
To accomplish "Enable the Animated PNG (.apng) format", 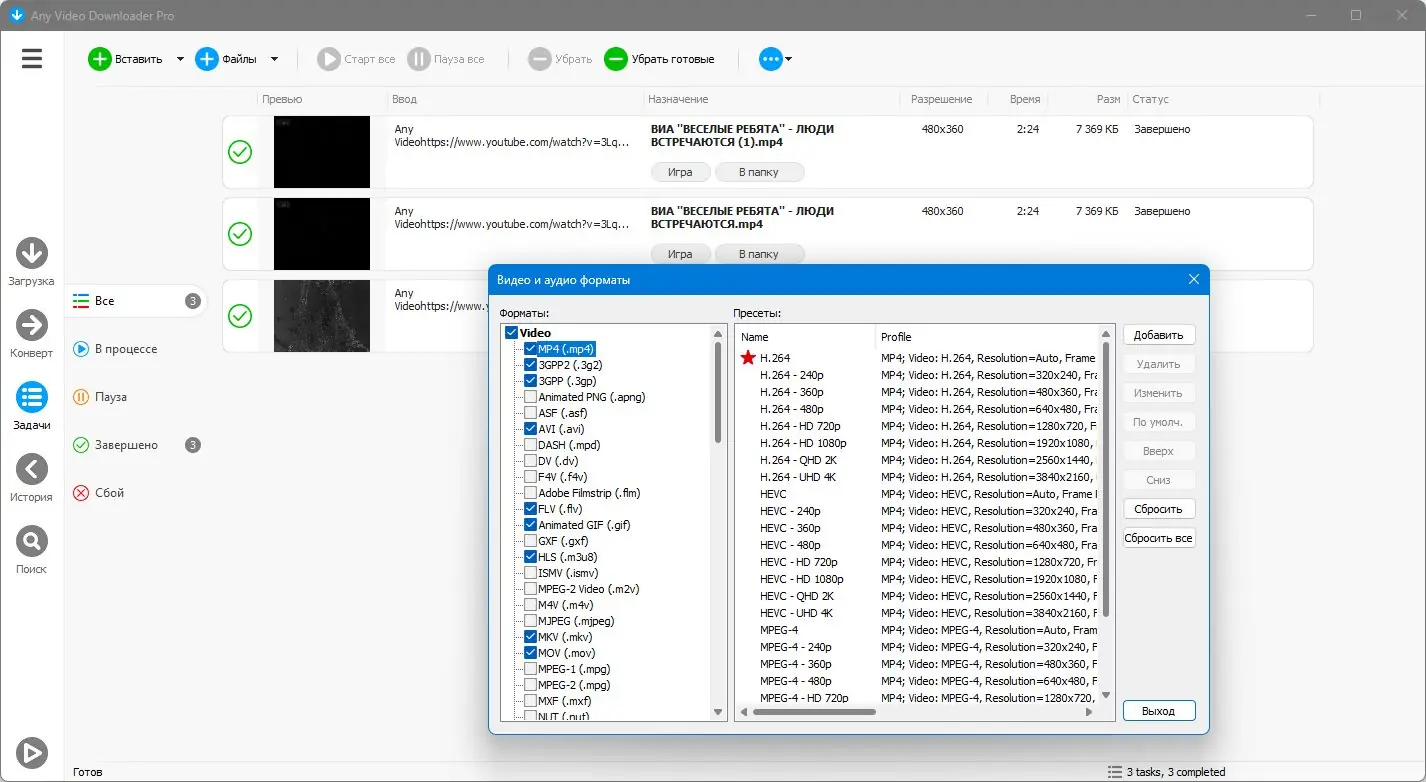I will coord(530,397).
